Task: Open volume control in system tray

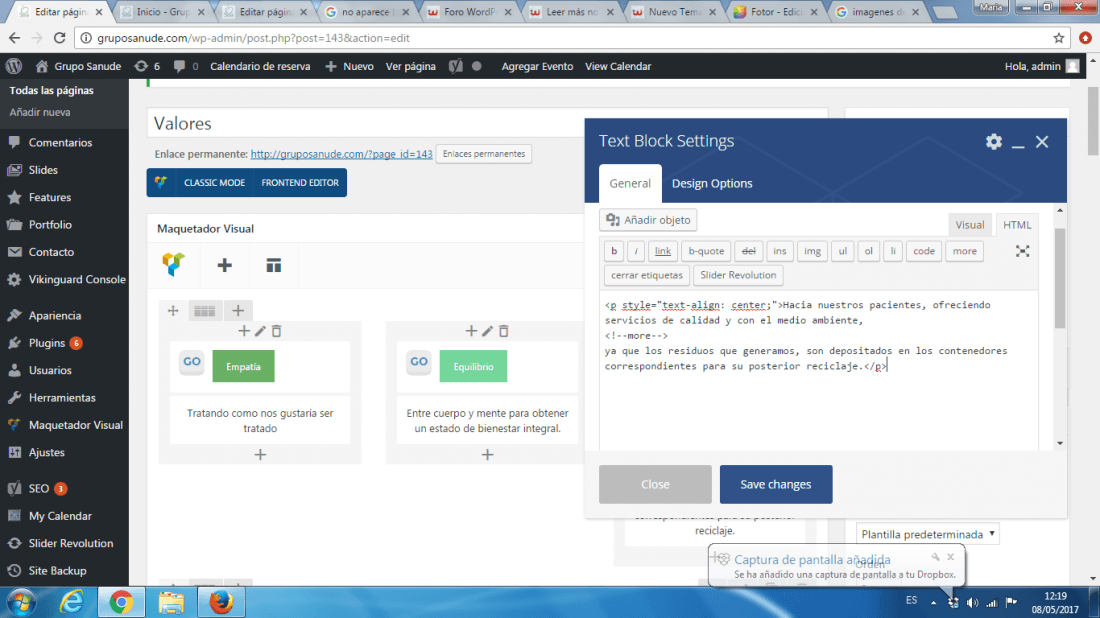Action: coord(972,603)
